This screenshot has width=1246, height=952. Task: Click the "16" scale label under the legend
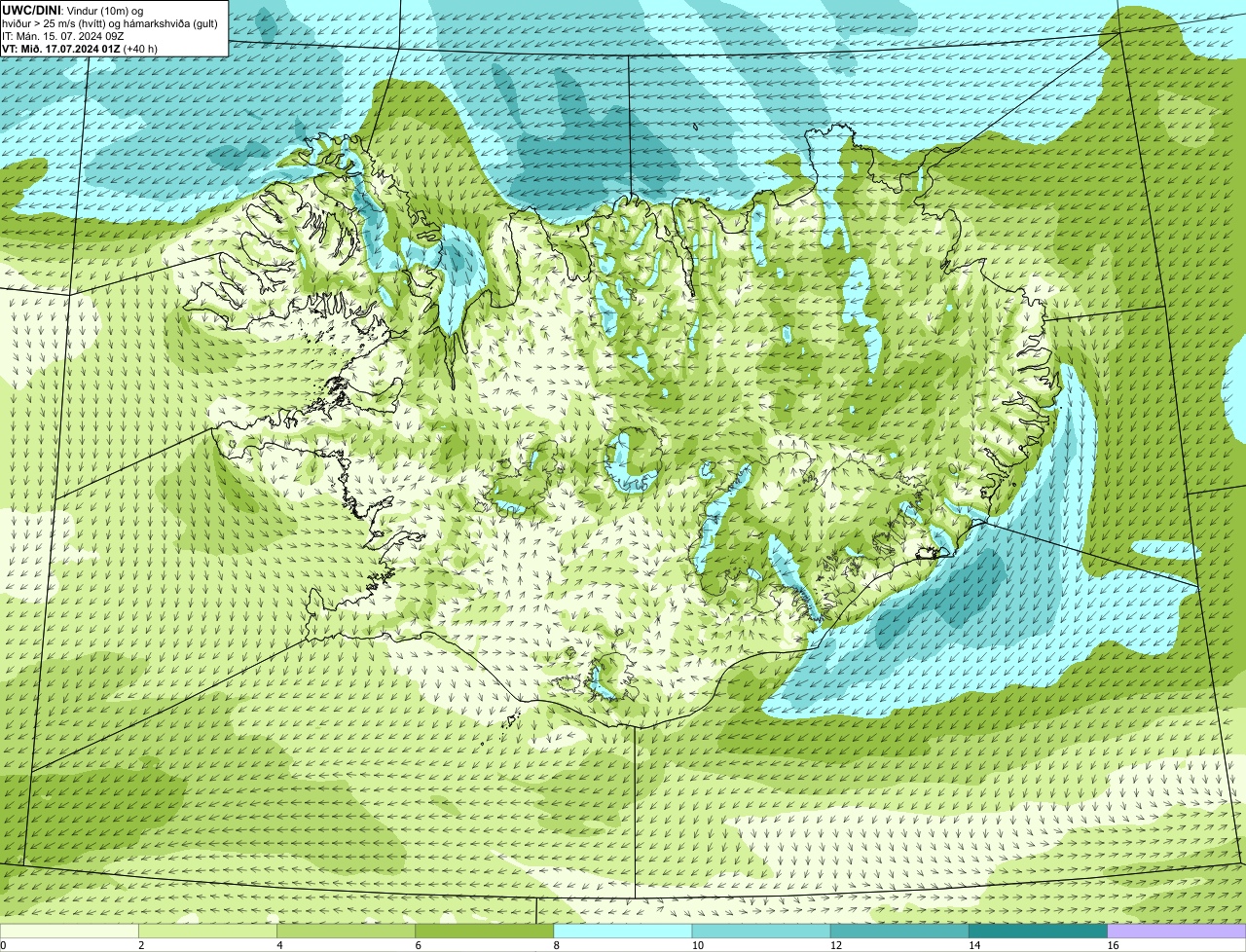(x=1113, y=945)
